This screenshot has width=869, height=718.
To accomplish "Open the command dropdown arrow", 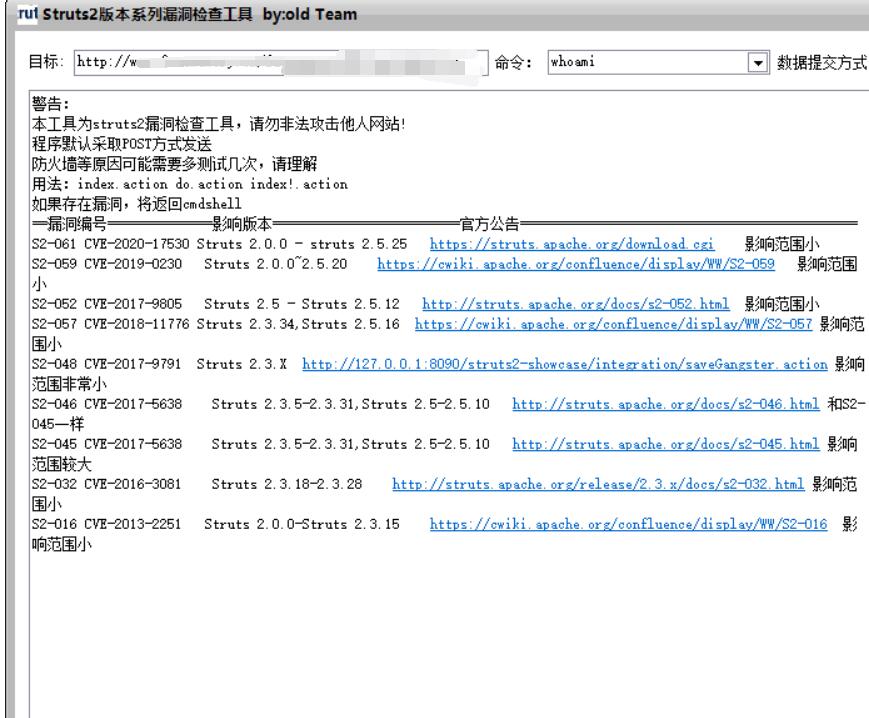I will pos(757,63).
